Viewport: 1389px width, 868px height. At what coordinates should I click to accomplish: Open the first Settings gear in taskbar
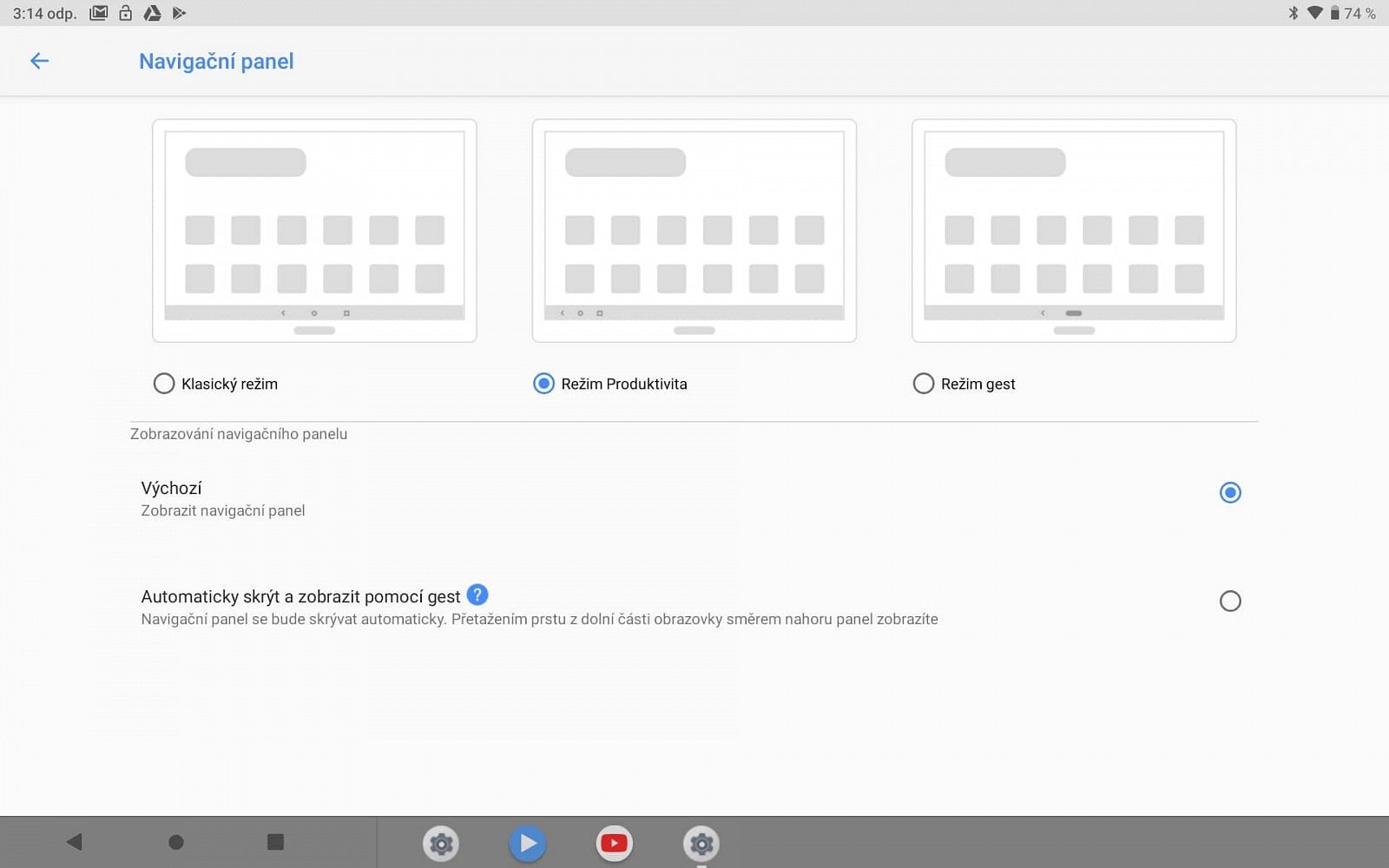click(441, 843)
